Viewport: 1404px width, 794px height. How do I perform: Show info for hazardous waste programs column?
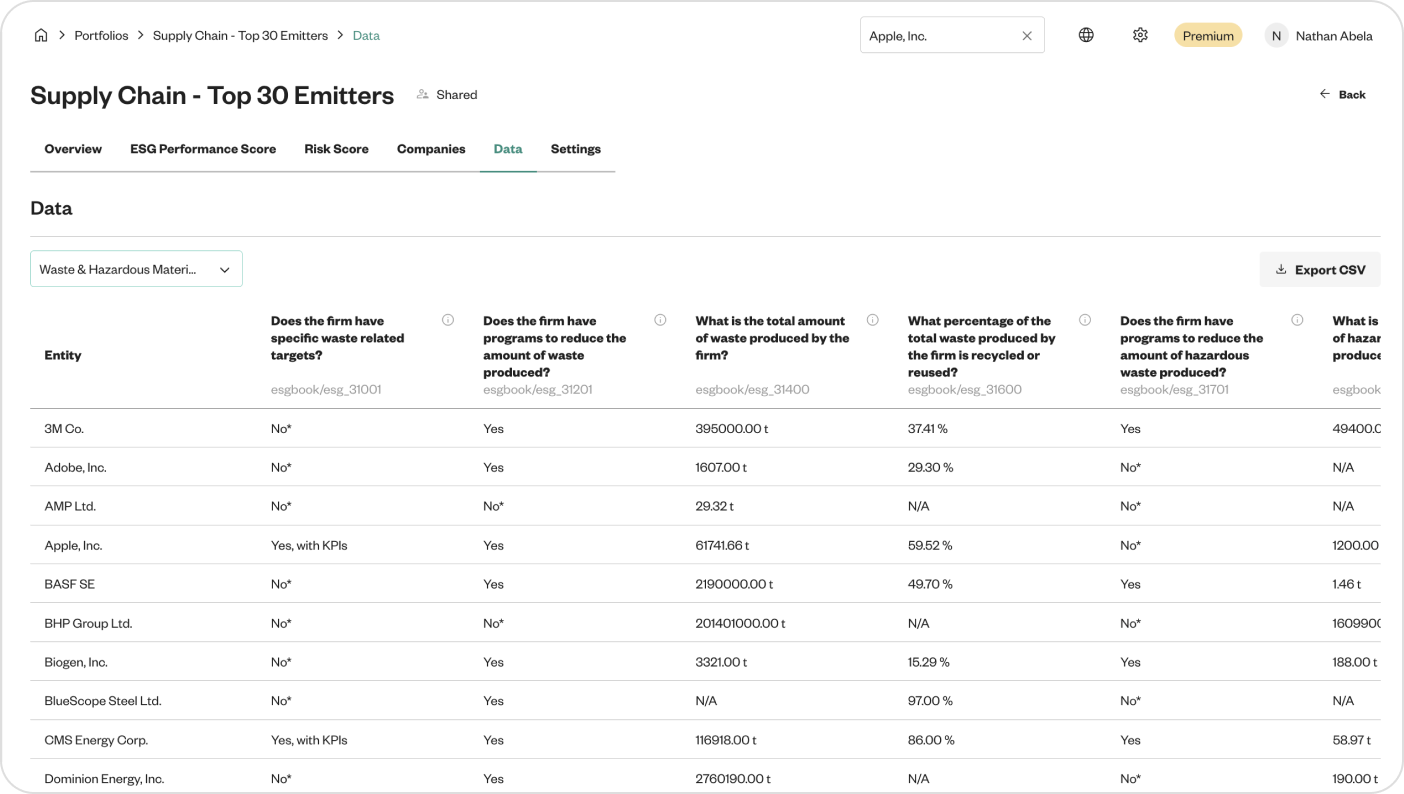1297,320
